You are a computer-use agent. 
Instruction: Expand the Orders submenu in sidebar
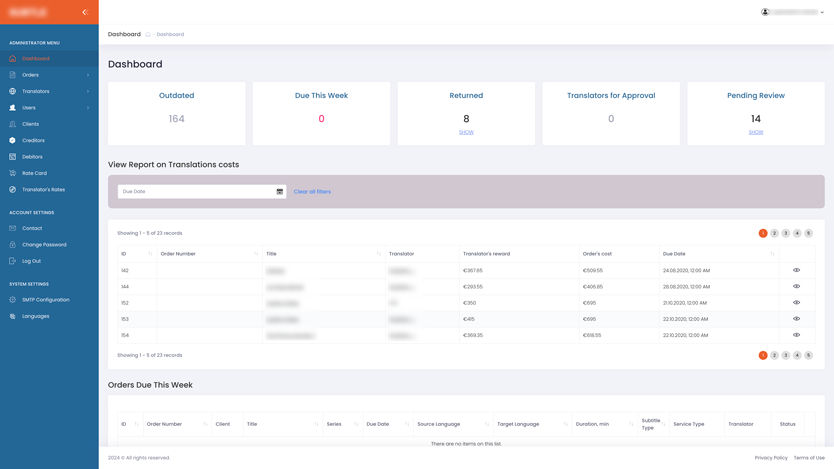click(x=88, y=75)
